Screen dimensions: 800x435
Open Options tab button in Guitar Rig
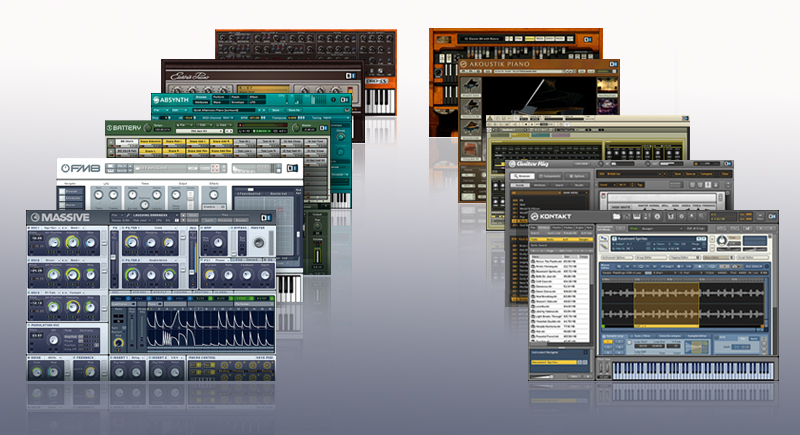(577, 176)
